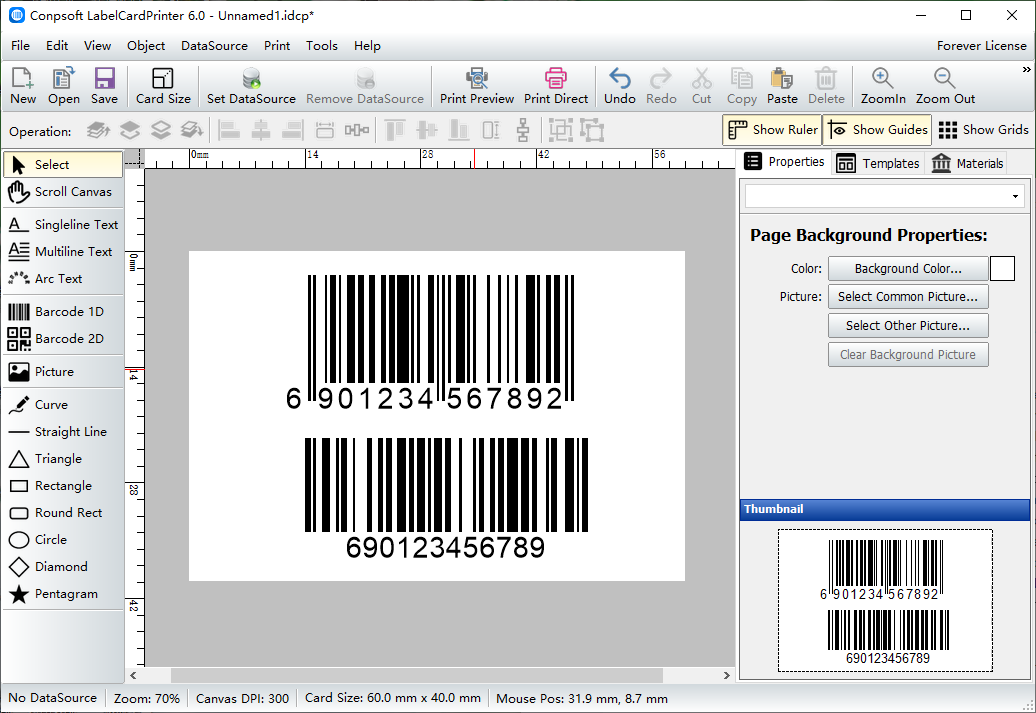Click Set DataSource toolbar icon
Image resolution: width=1036 pixels, height=713 pixels.
click(251, 86)
